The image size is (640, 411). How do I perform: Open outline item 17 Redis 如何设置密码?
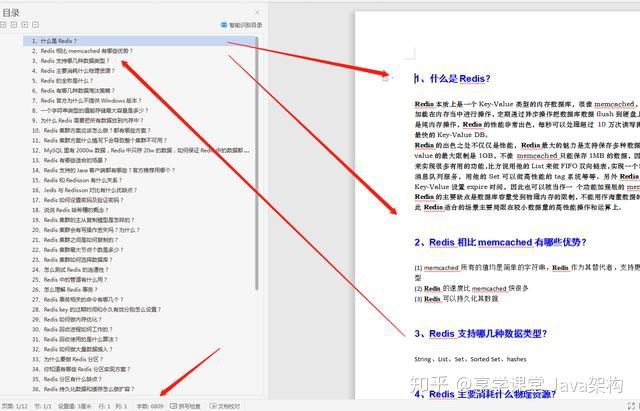point(78,200)
